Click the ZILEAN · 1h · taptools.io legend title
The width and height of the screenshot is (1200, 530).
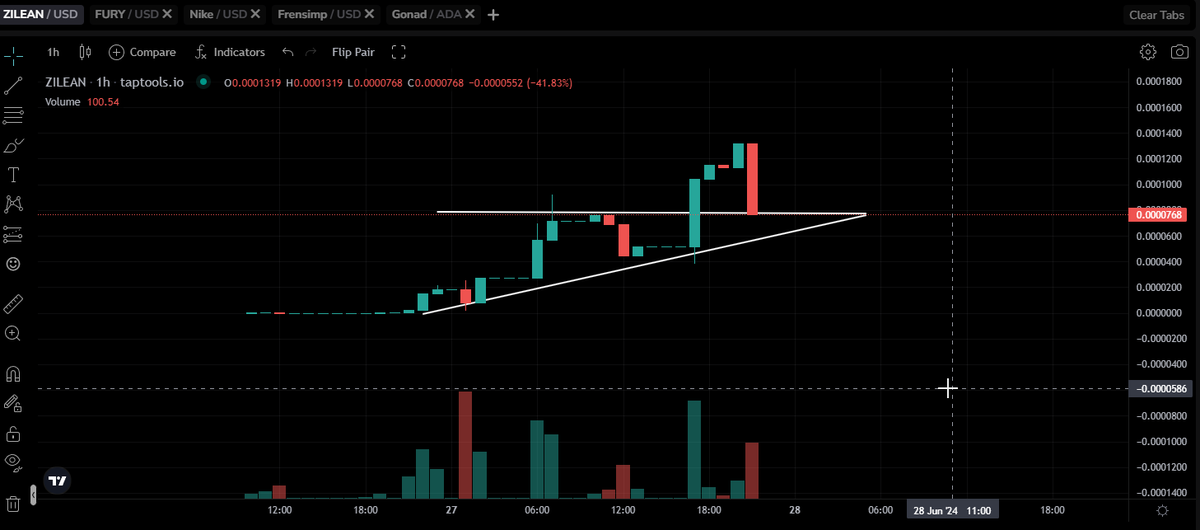[114, 83]
